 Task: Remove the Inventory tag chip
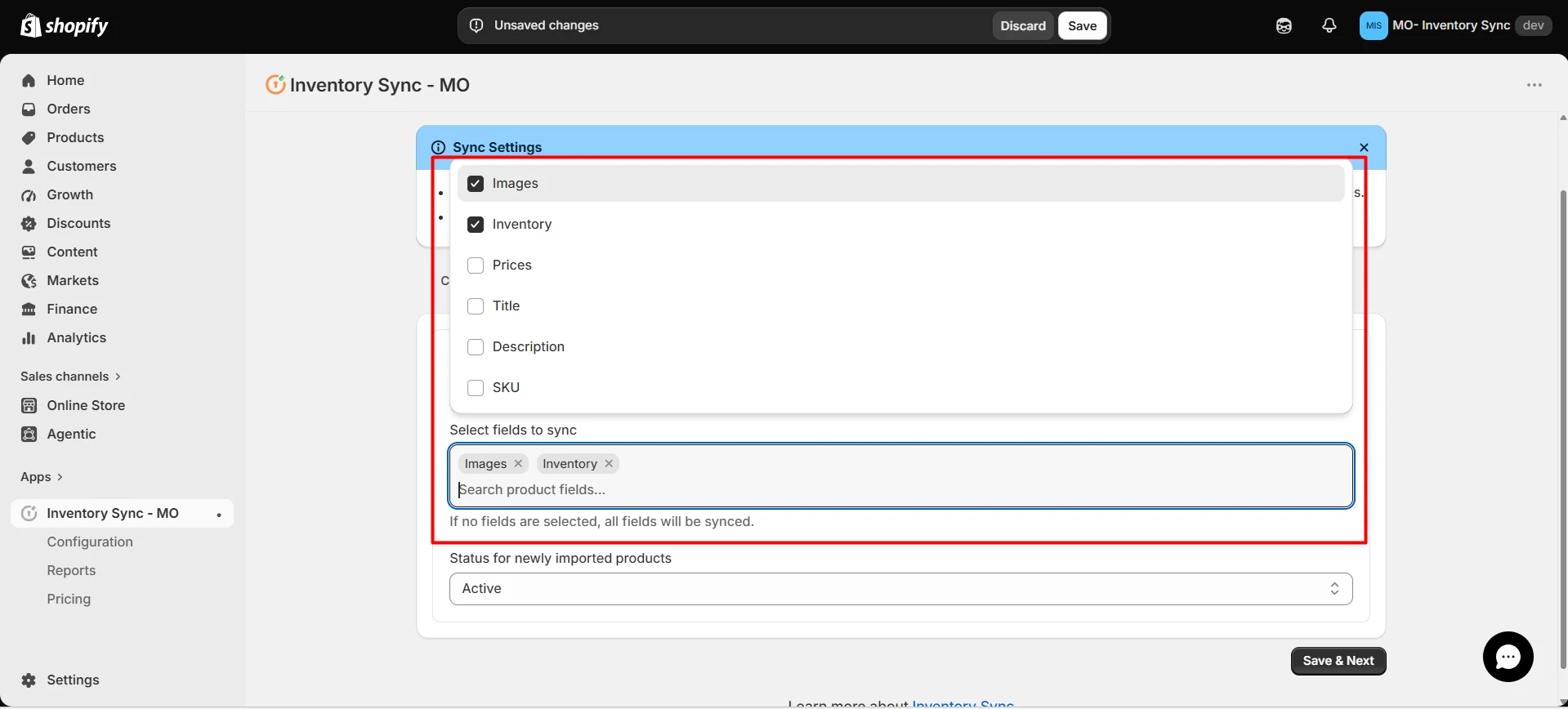point(609,464)
